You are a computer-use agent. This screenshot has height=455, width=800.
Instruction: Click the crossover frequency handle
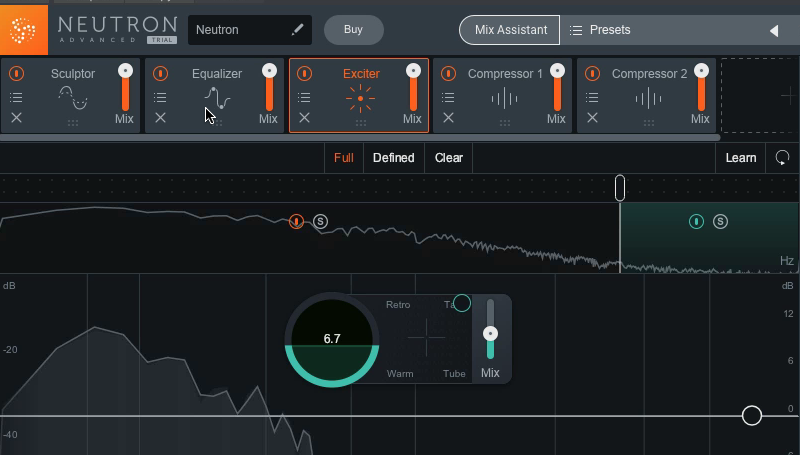coord(620,188)
